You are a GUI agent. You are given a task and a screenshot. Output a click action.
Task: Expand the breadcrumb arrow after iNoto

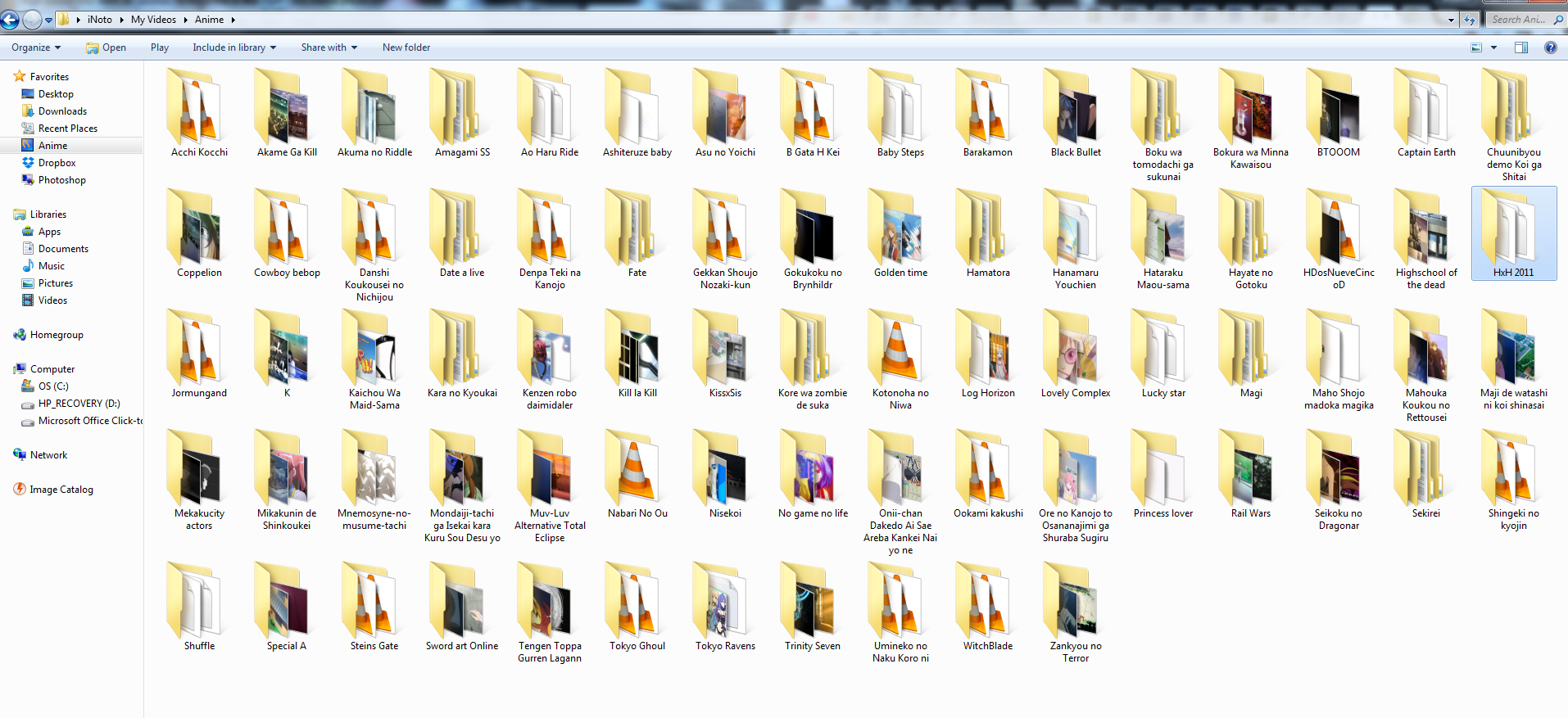122,20
